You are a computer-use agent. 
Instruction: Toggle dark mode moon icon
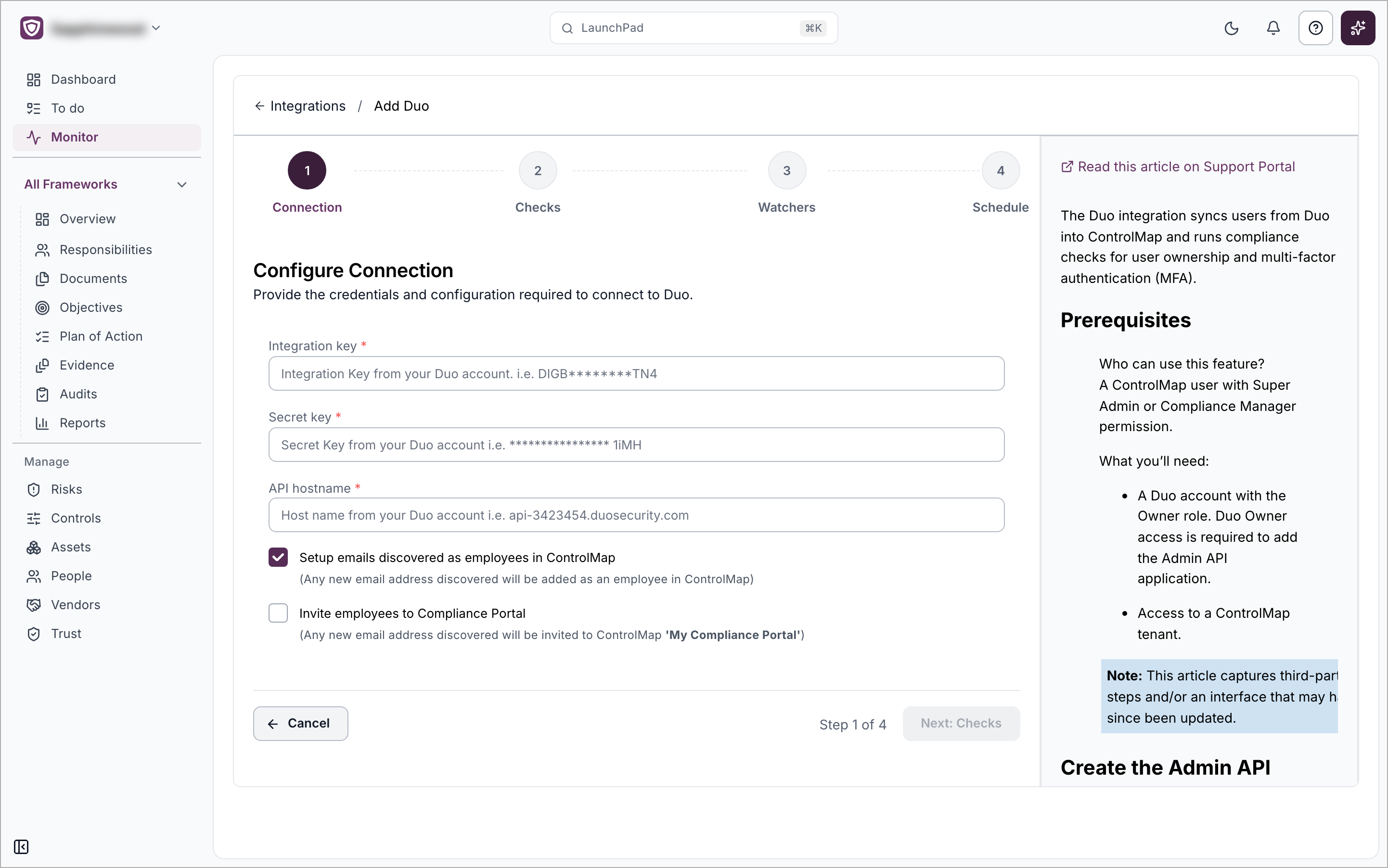(x=1231, y=28)
